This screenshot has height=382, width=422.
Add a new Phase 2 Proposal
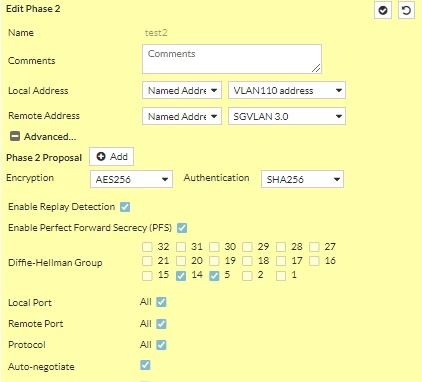tap(111, 156)
